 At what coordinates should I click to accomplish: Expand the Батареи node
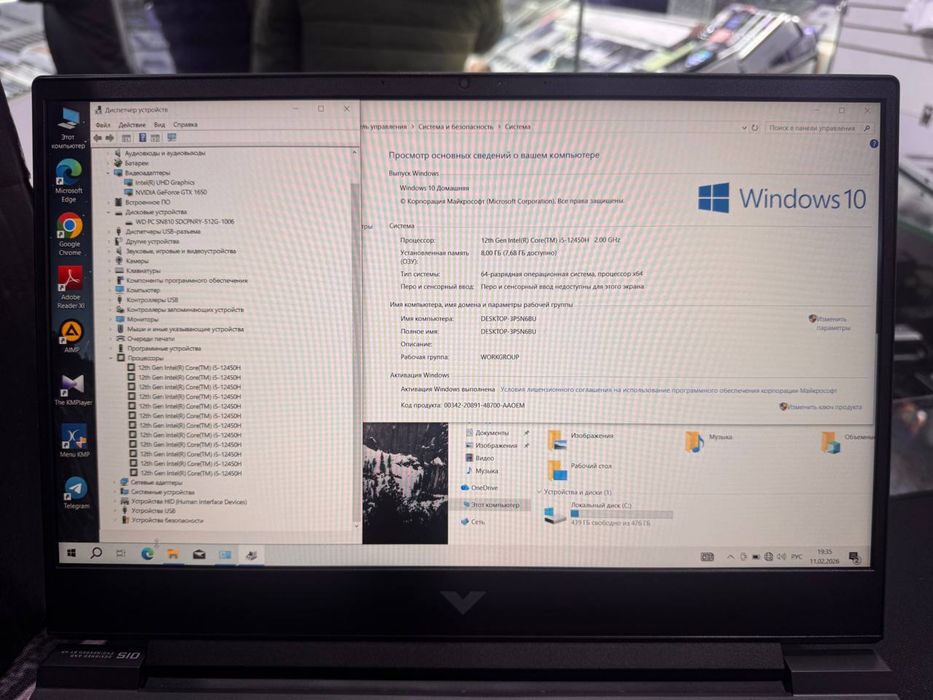[x=109, y=162]
